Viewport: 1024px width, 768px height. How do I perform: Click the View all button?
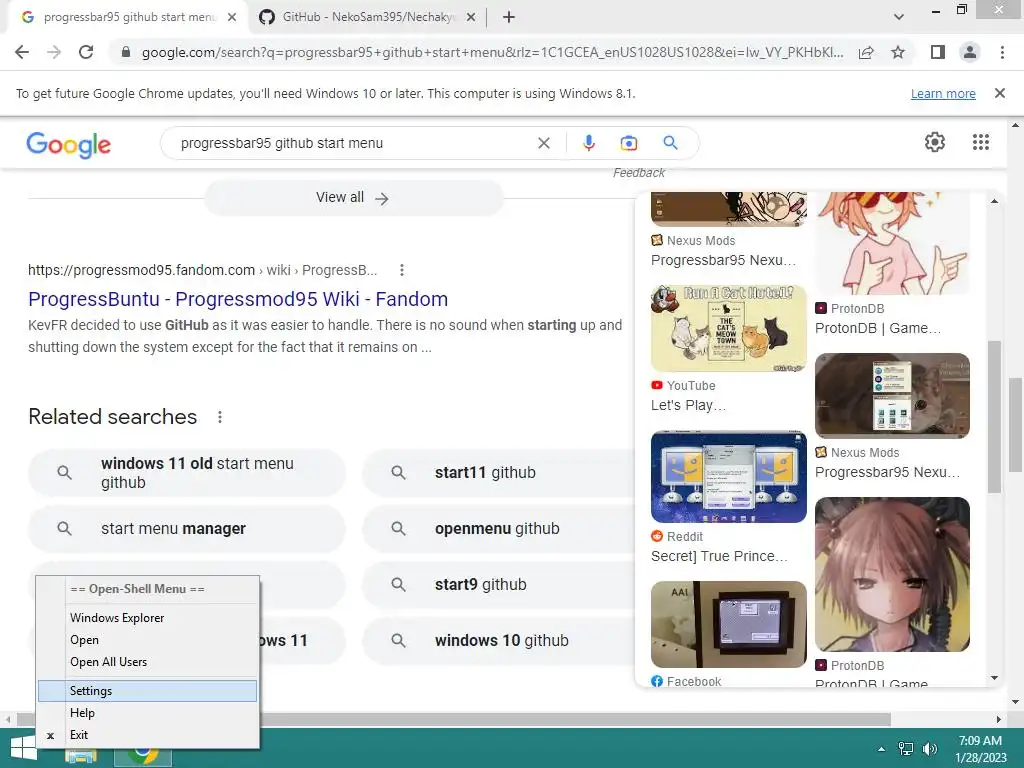(353, 197)
